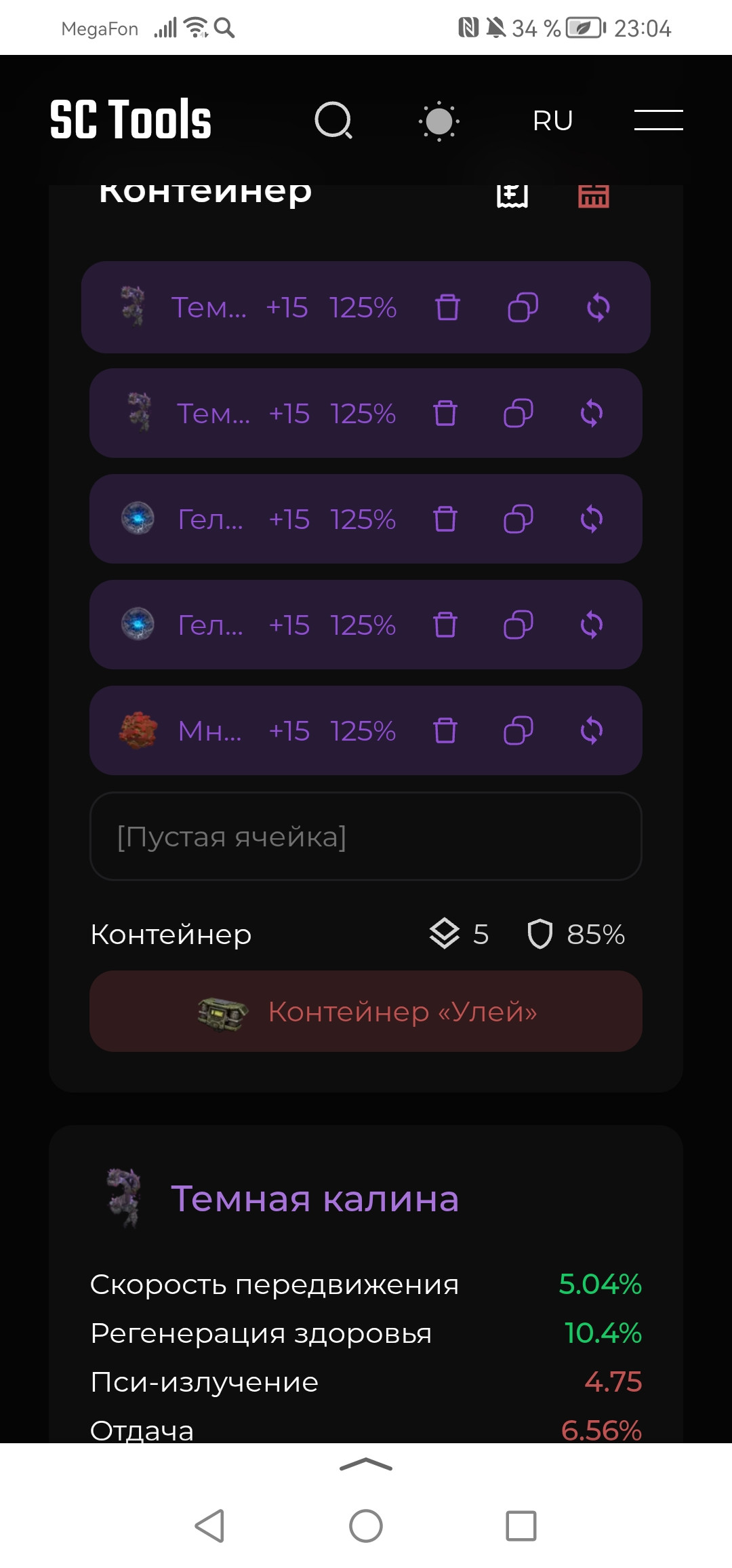The height and width of the screenshot is (1568, 732).
Task: Choose container via Контейнер «Улей» button
Action: coord(366,1011)
